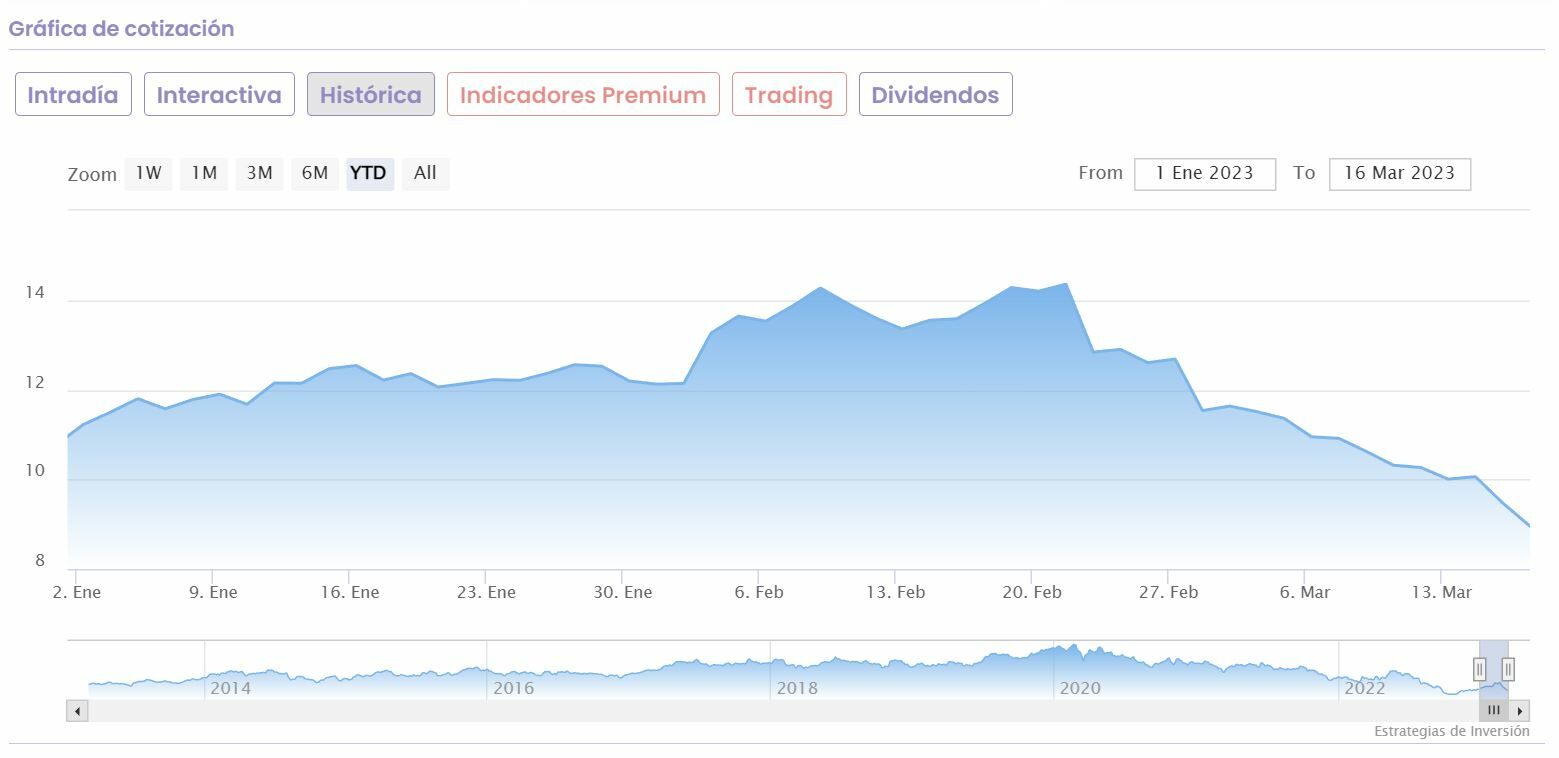Open the Intradía chart tab
This screenshot has width=1559, height=758.
point(73,95)
